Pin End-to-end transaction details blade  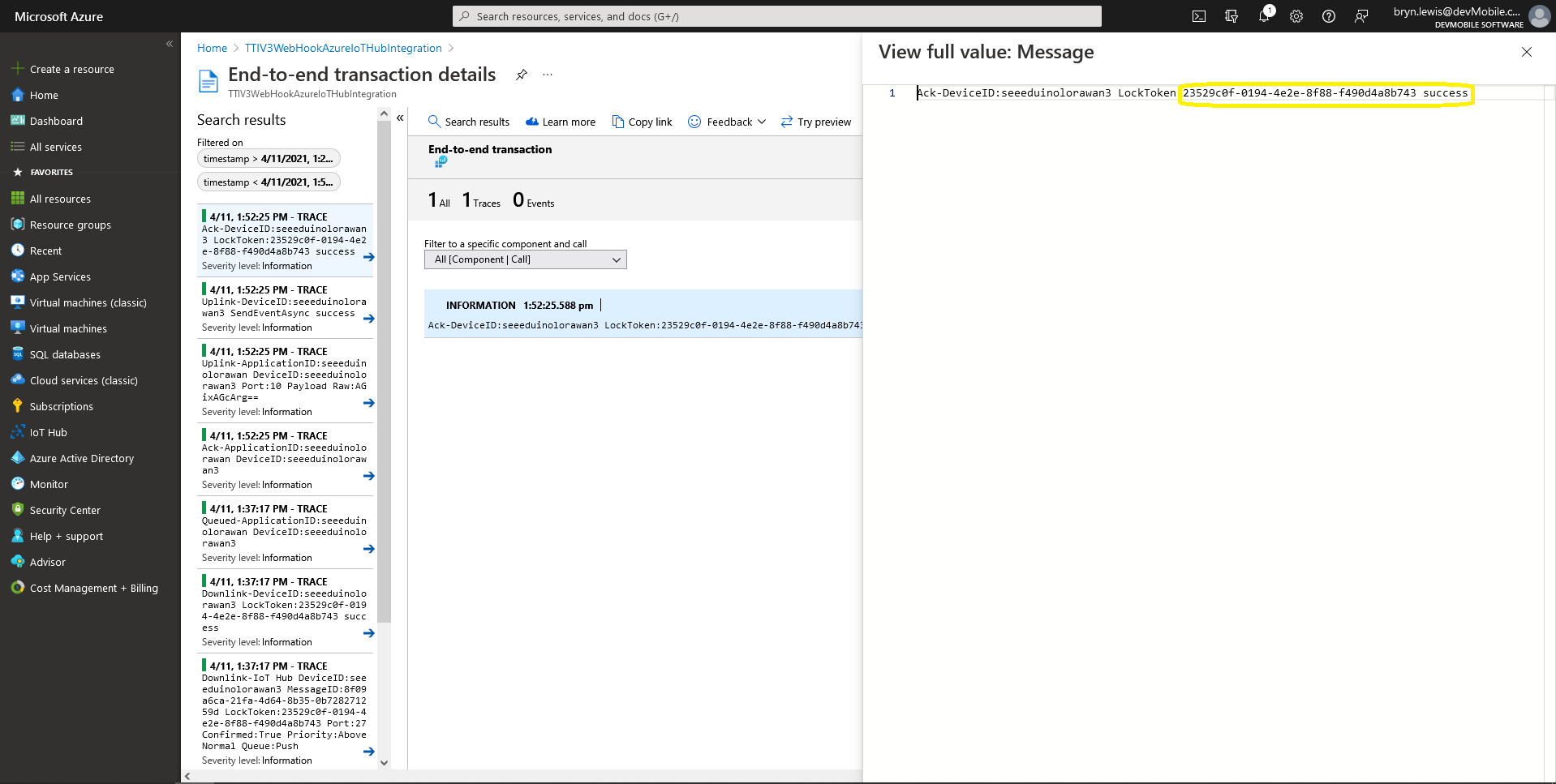[522, 75]
